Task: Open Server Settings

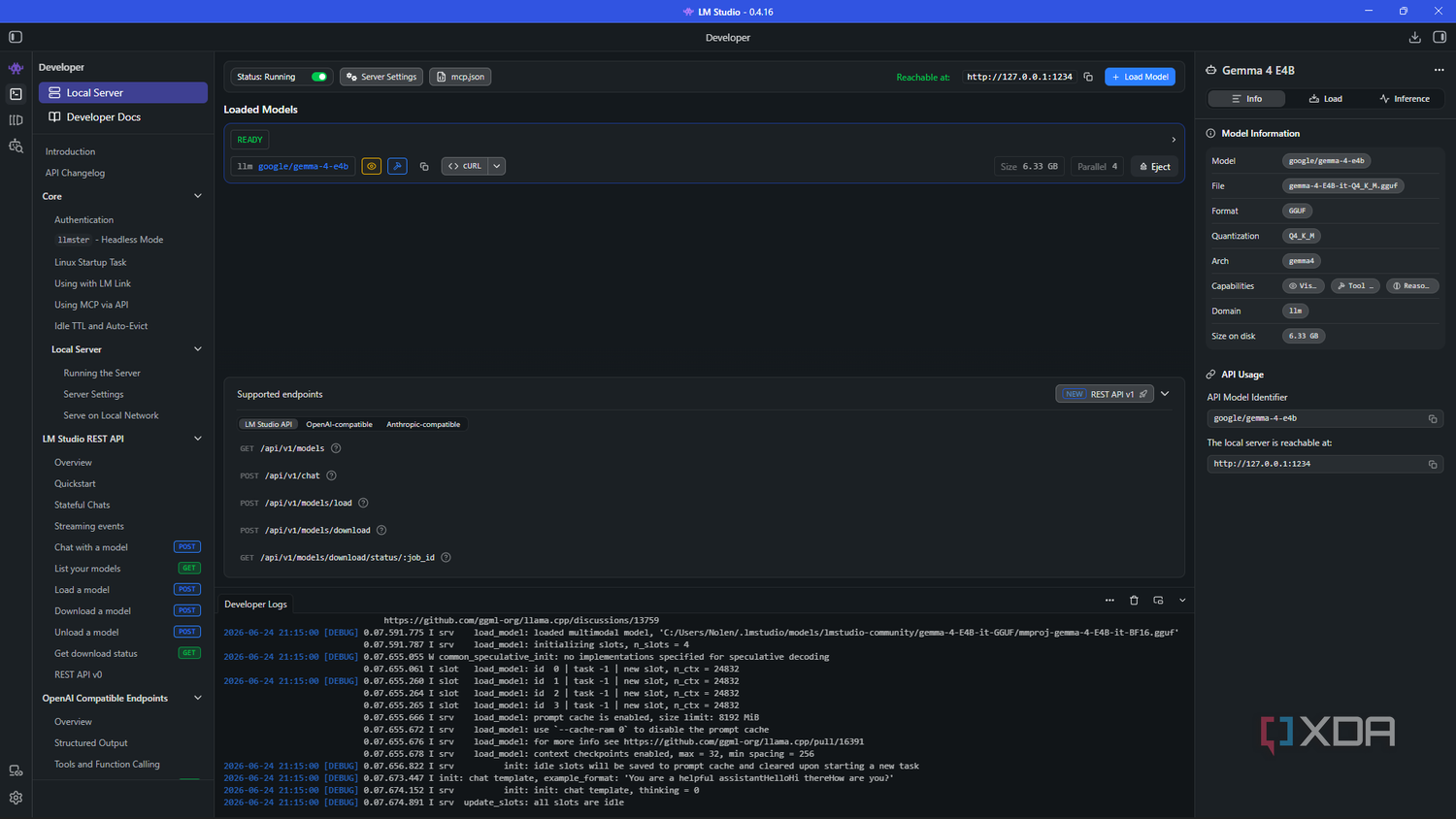Action: click(x=381, y=77)
